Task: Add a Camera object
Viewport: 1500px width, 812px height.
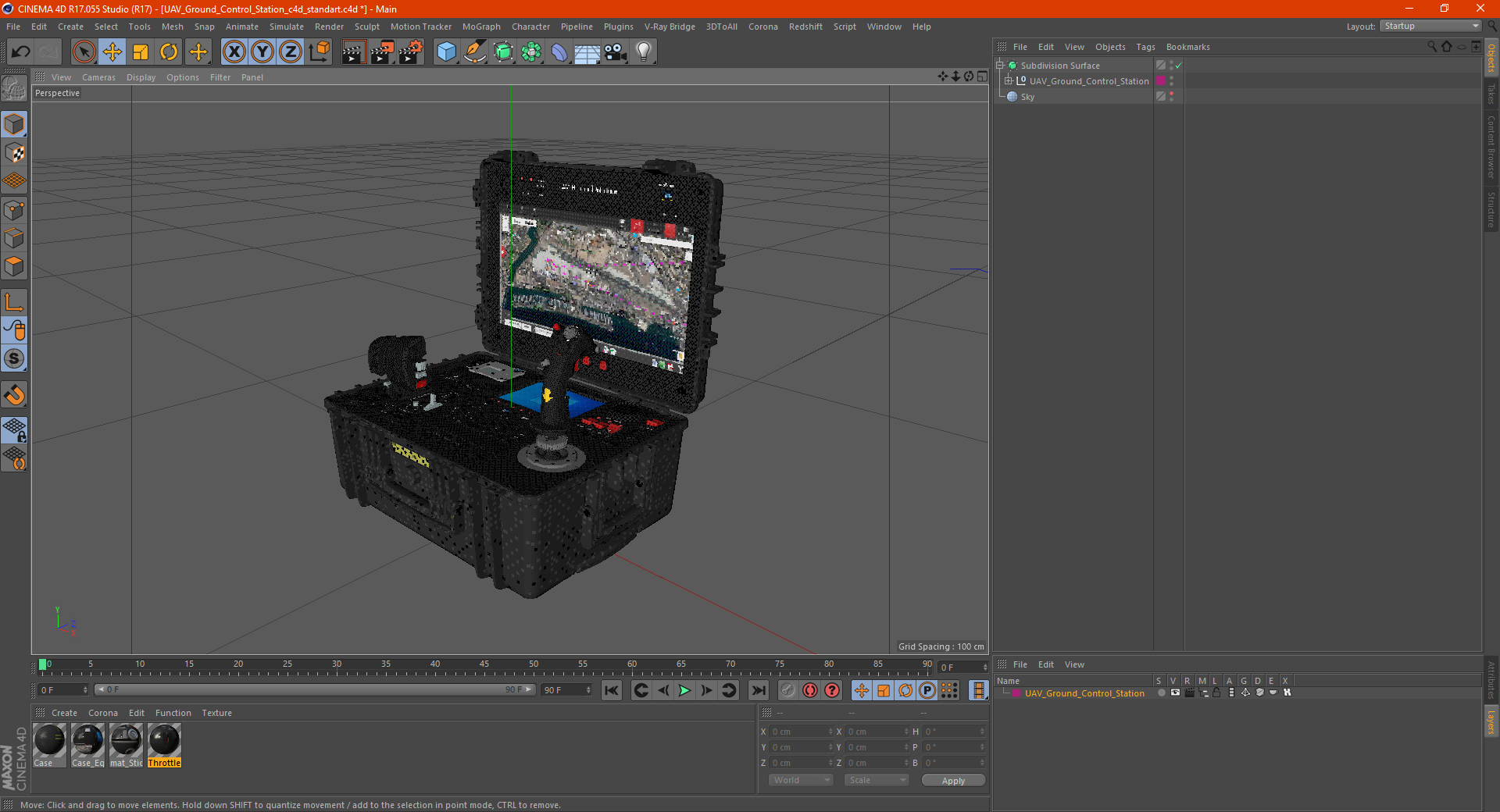Action: 616,52
